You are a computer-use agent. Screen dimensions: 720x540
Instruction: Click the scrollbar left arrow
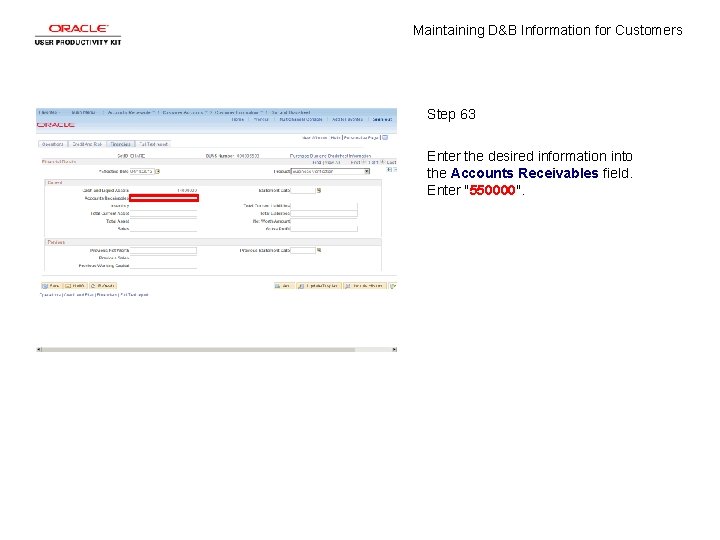coord(39,349)
